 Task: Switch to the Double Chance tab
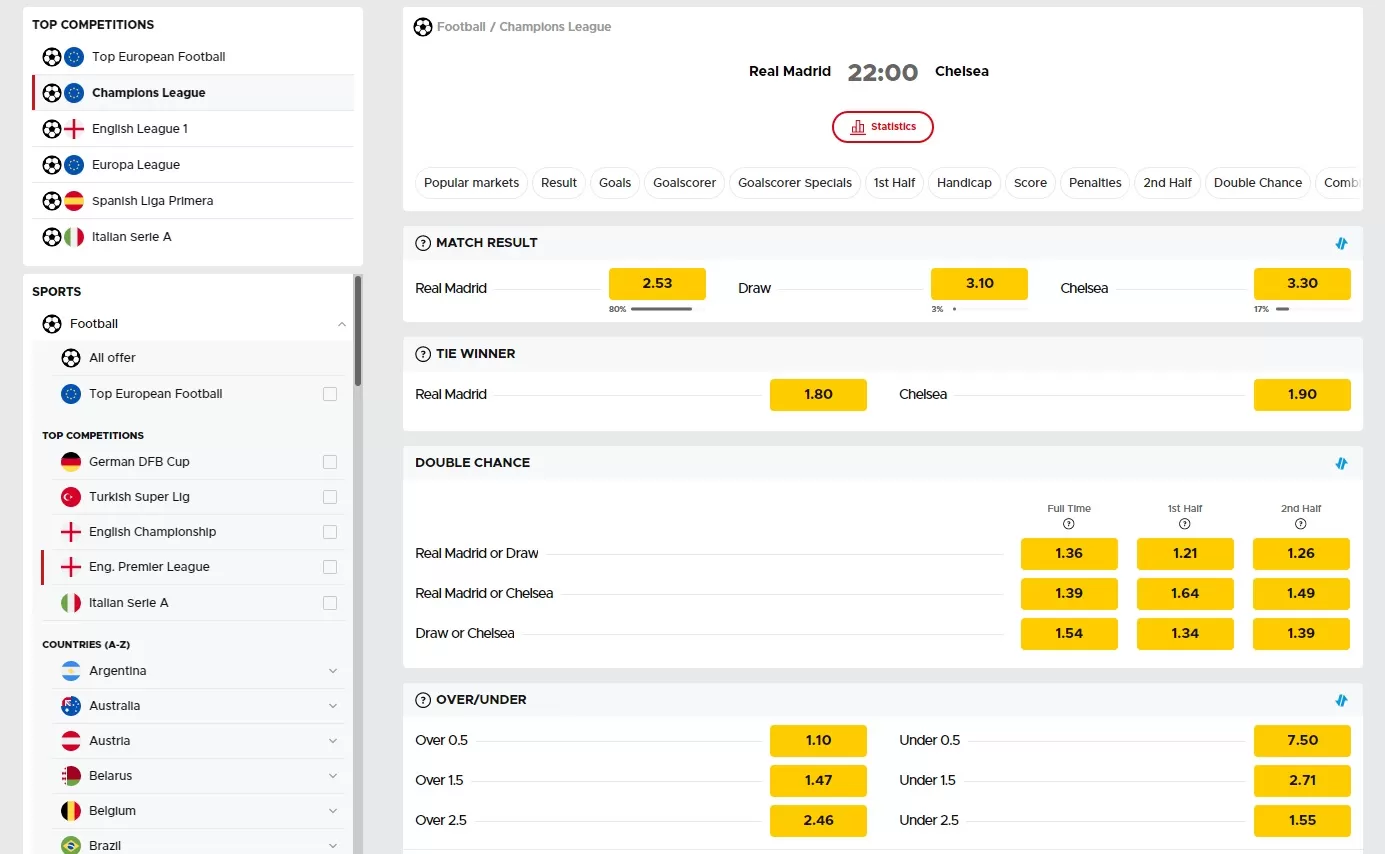point(1258,183)
